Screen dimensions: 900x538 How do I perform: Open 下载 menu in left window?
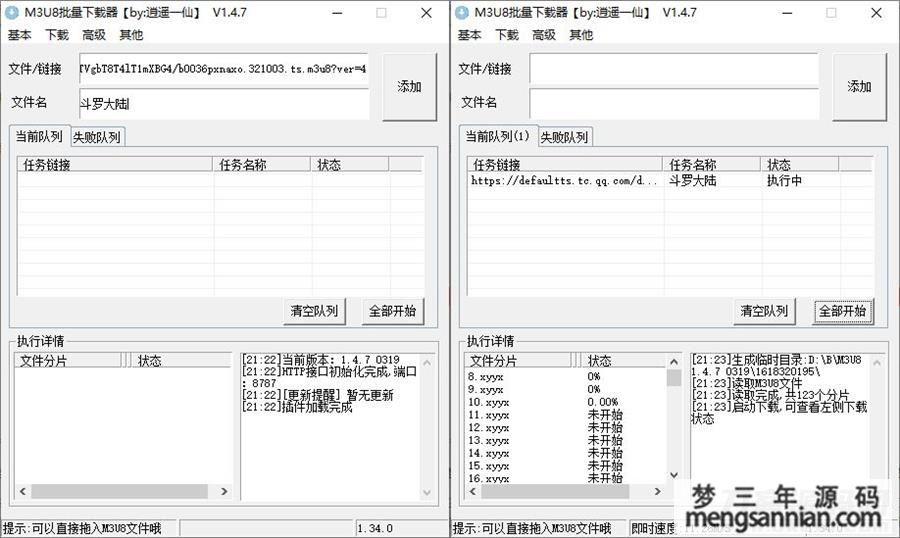point(57,35)
